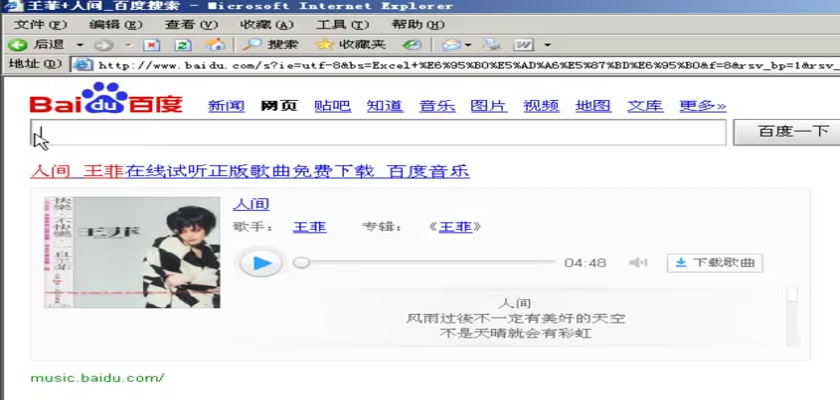
Task: Click the 王菲 album cover thumbnail
Action: (132, 252)
